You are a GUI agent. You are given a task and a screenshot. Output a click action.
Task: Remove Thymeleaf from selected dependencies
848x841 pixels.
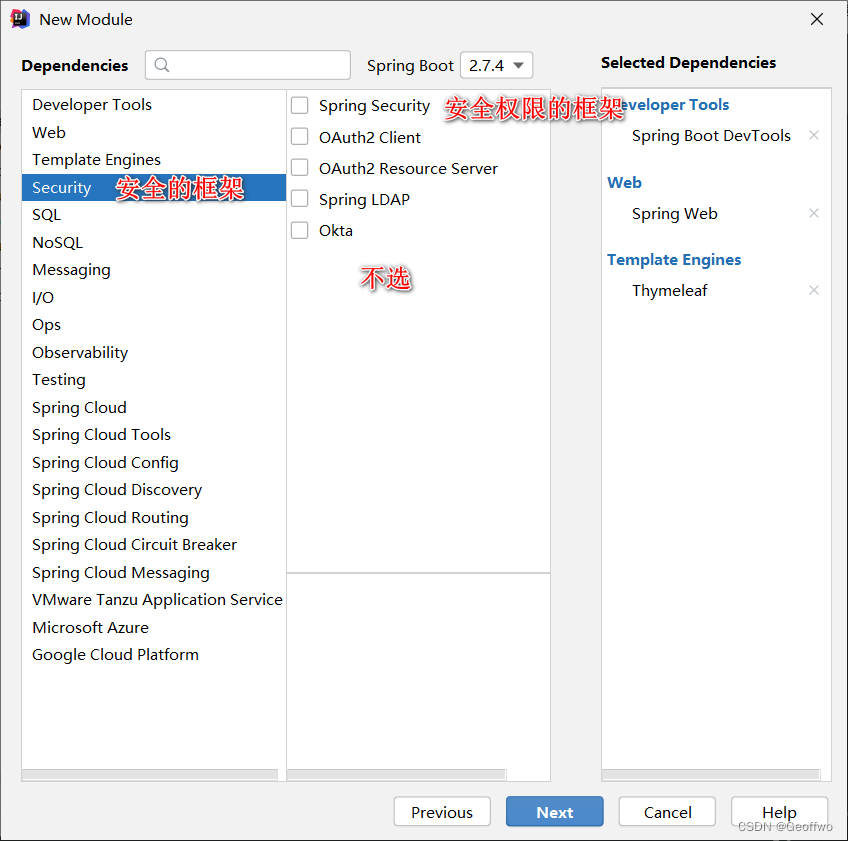(813, 290)
